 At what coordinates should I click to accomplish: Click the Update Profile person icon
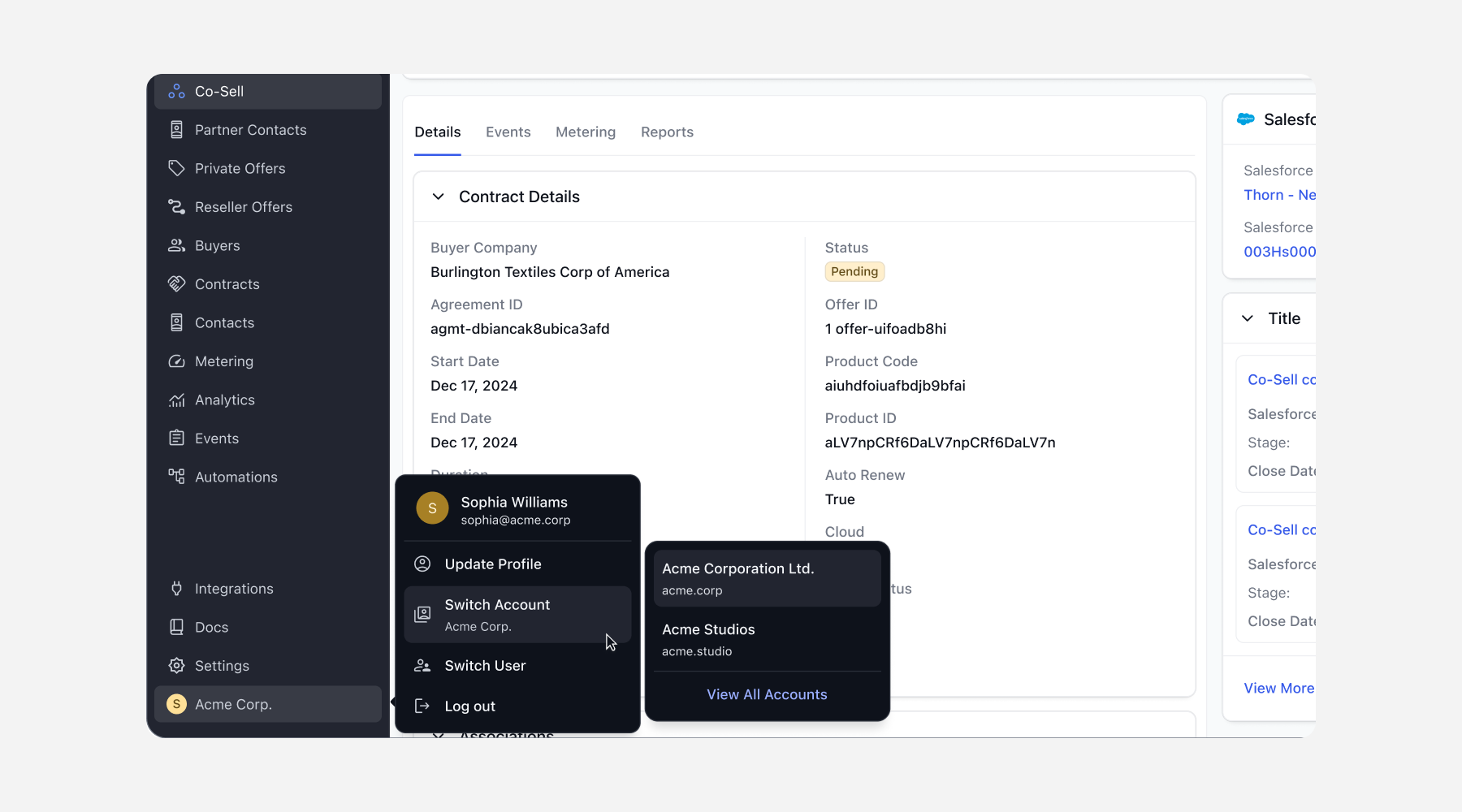tap(422, 564)
